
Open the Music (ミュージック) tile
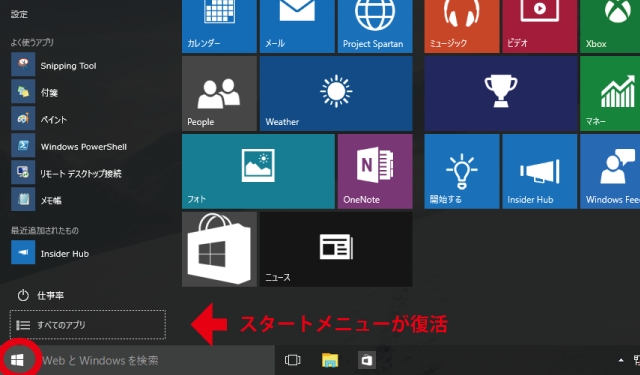(x=462, y=26)
